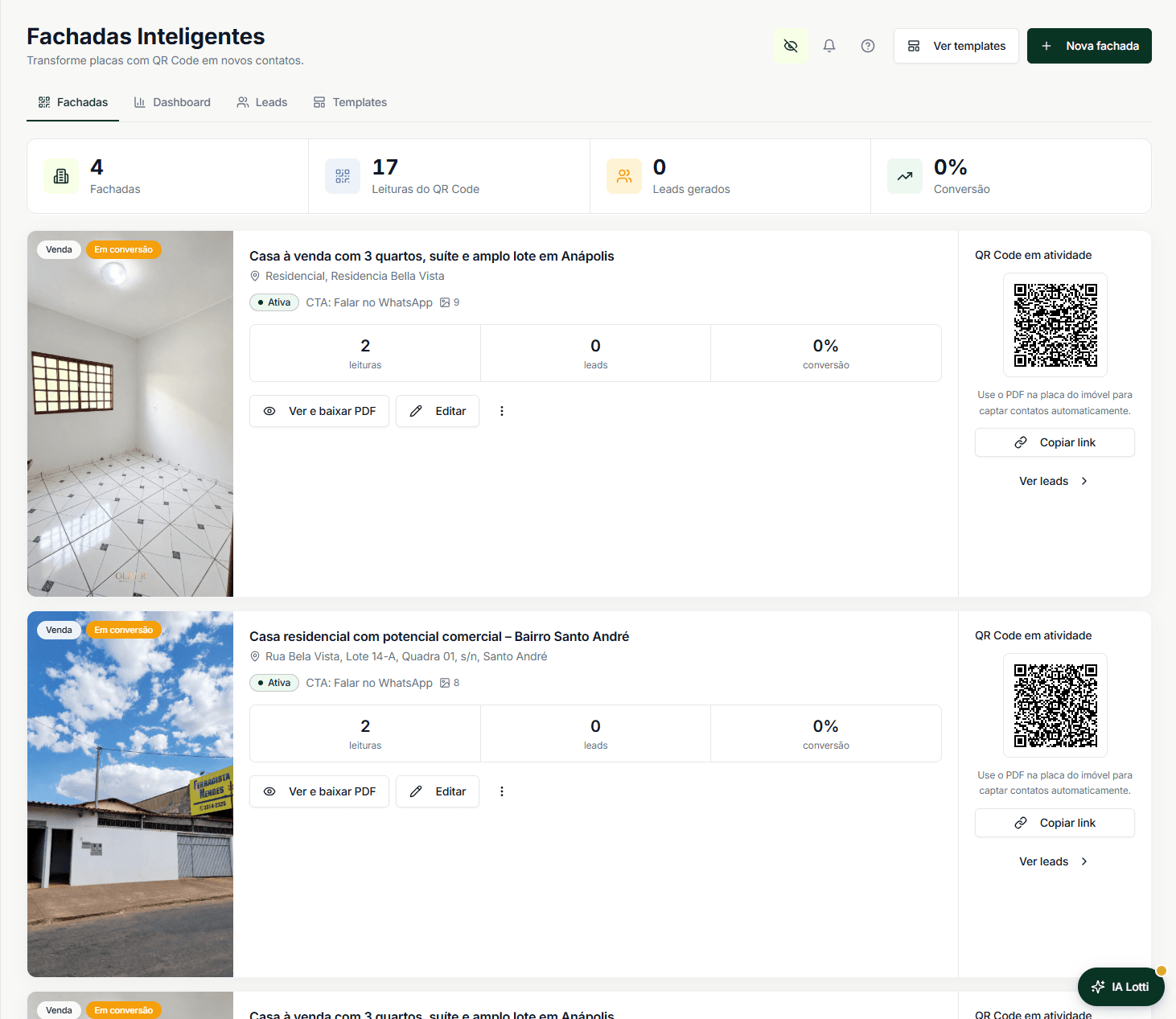Screen dimensions: 1176x1019
Task: Open the help question mark icon
Action: 868,46
